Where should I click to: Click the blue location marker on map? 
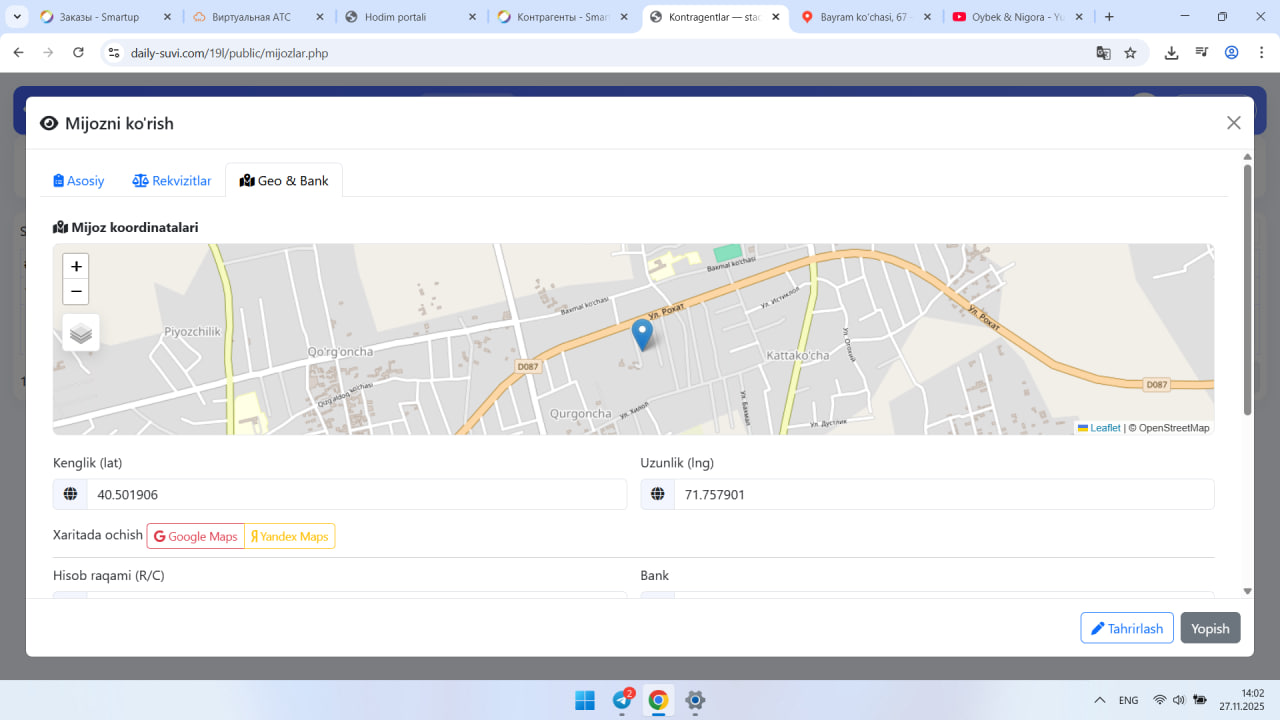click(642, 334)
